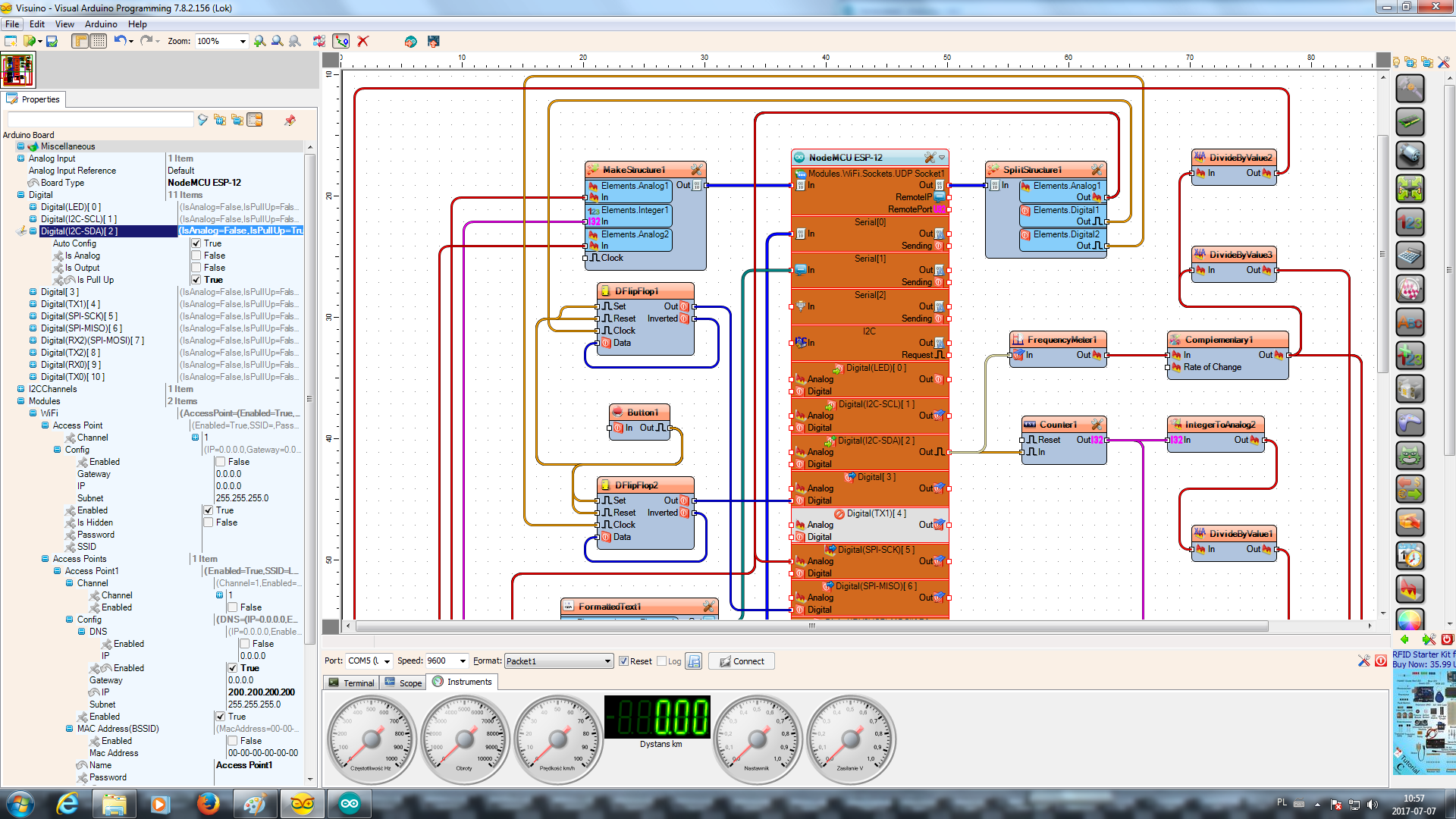
Task: Click the Open project folder icon
Action: [30, 41]
